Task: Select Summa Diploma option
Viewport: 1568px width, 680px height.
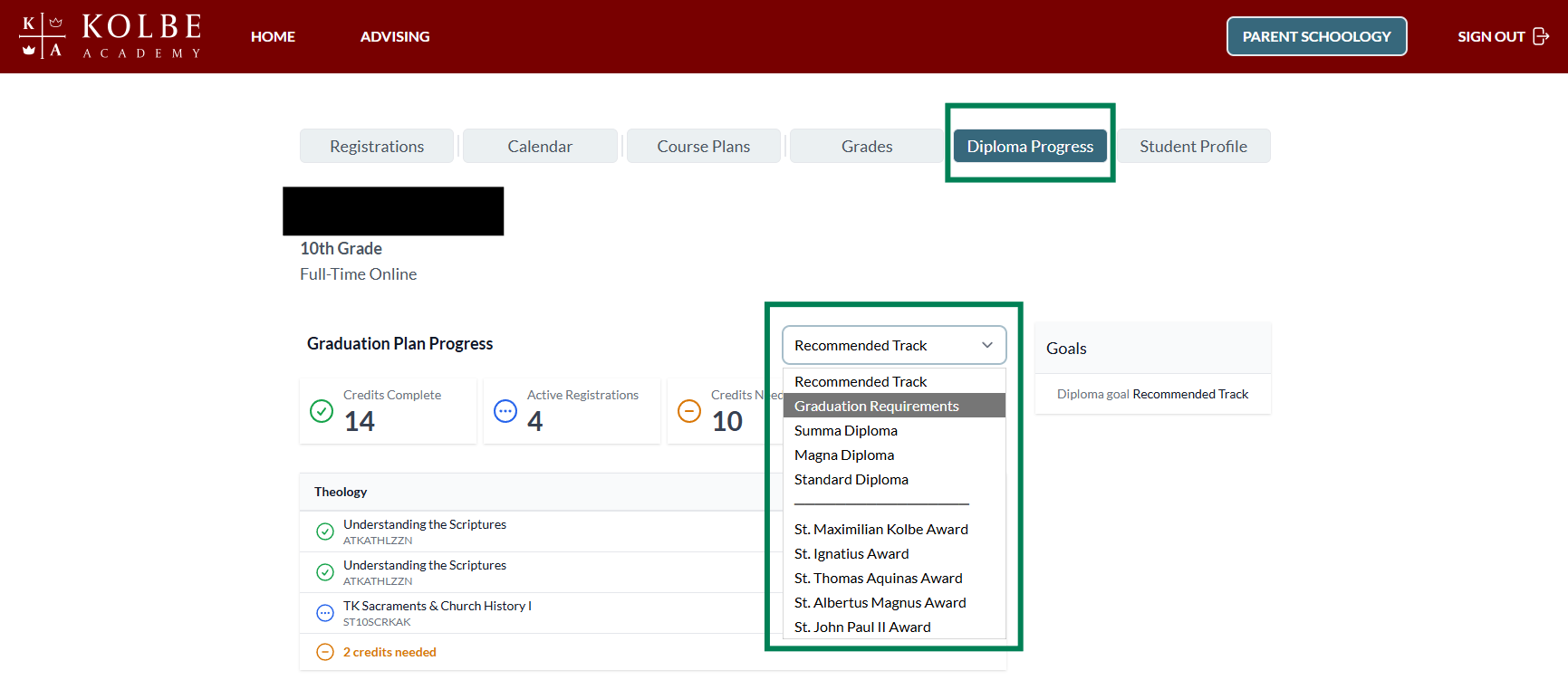Action: 894,430
